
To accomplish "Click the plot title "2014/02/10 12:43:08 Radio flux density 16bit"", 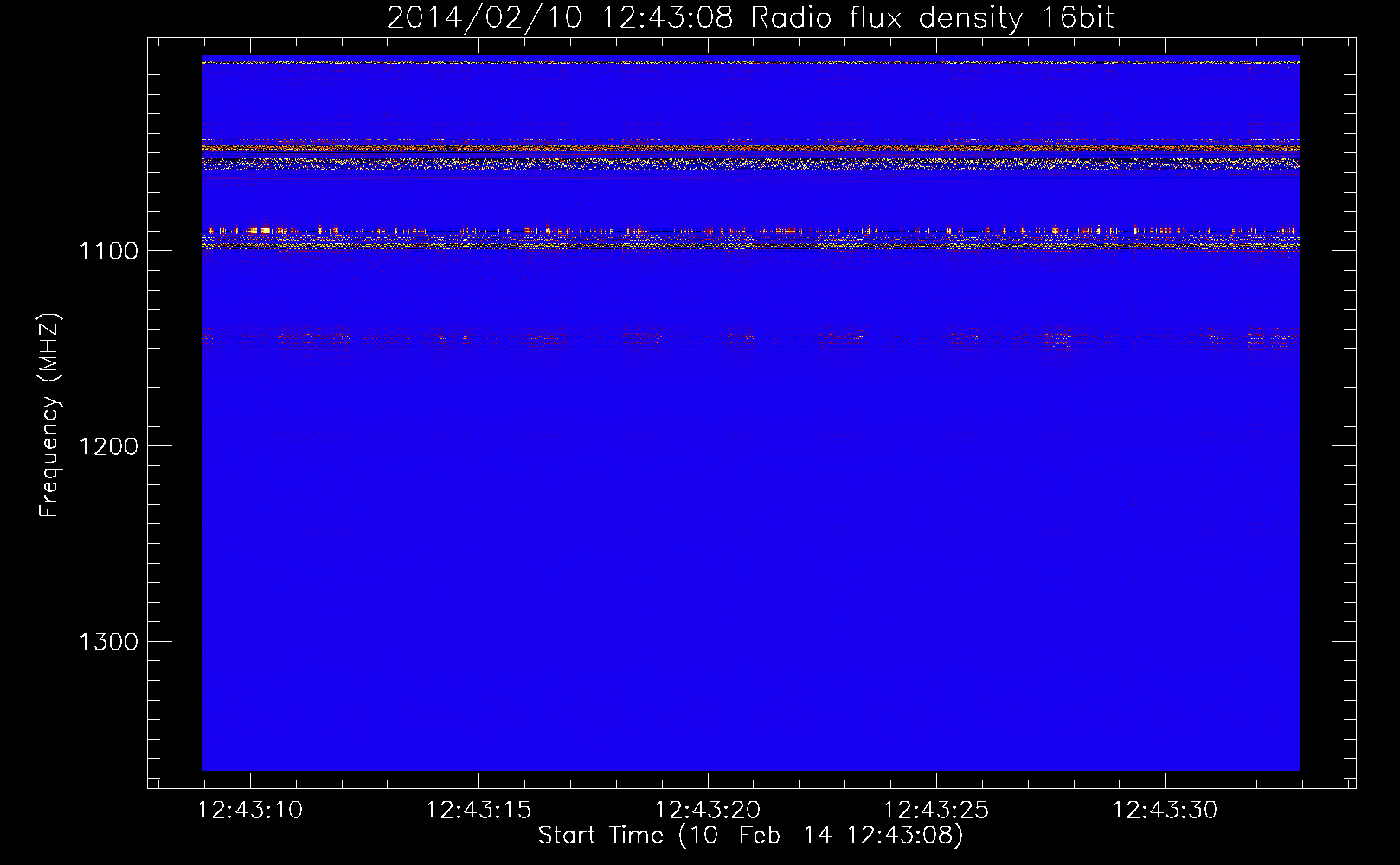I will tap(750, 18).
